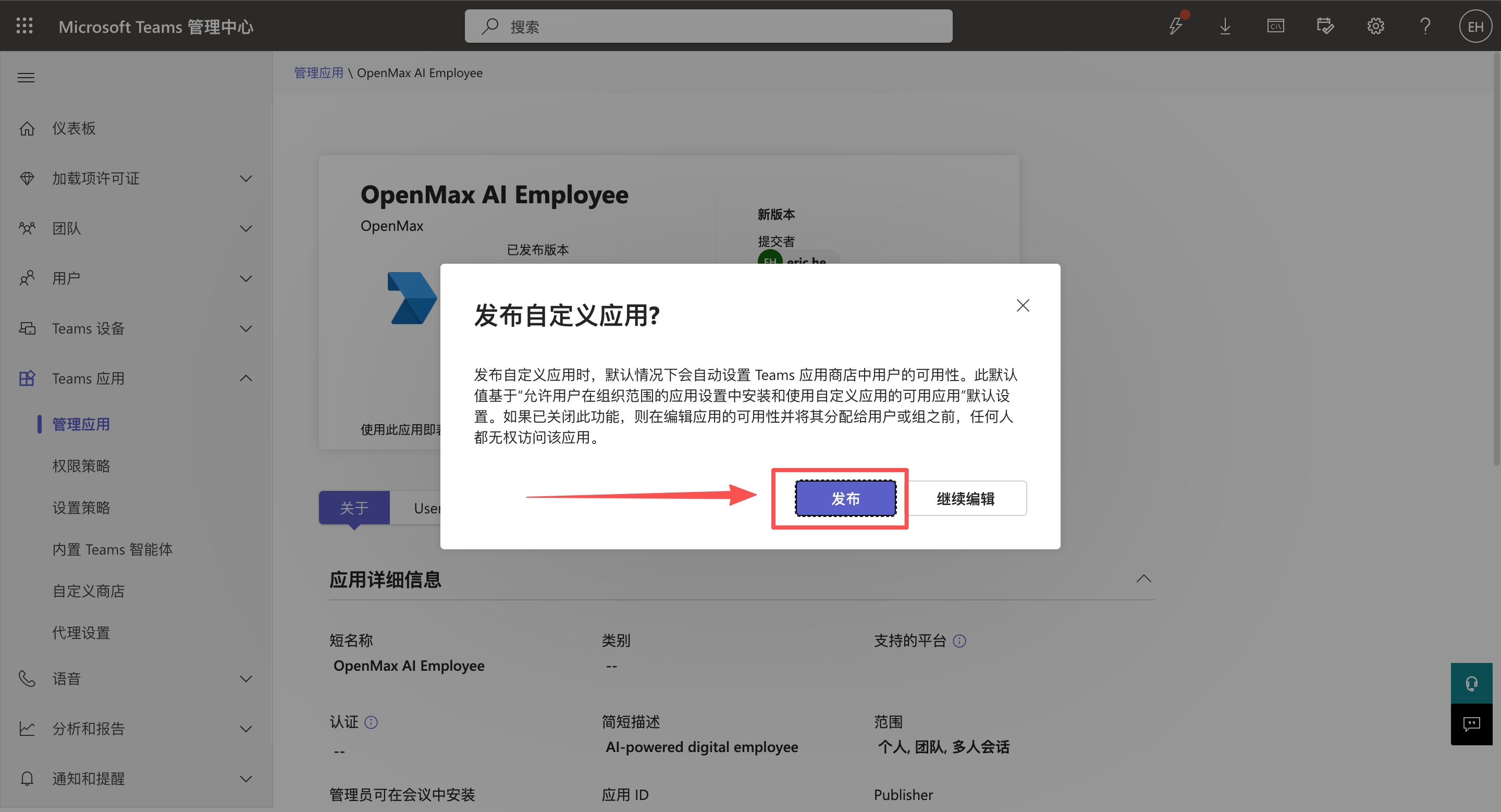Image resolution: width=1501 pixels, height=812 pixels.
Task: Click the Microsoft Teams 管理中心 title
Action: point(156,27)
